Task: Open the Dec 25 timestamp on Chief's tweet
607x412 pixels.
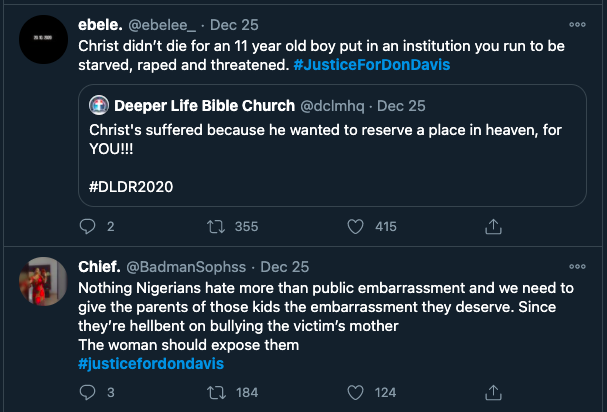Action: coord(285,267)
